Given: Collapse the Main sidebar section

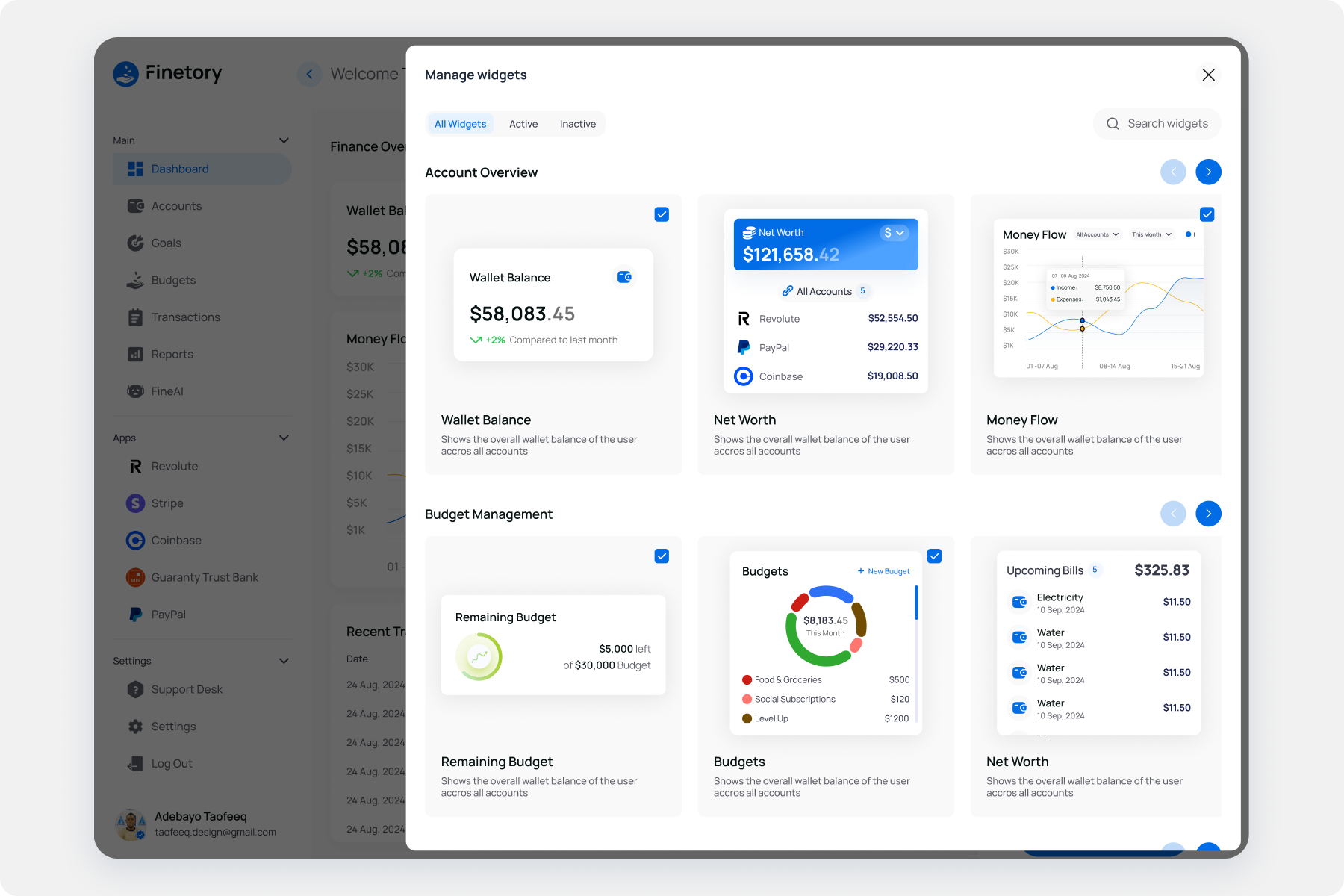Looking at the screenshot, I should click(284, 140).
